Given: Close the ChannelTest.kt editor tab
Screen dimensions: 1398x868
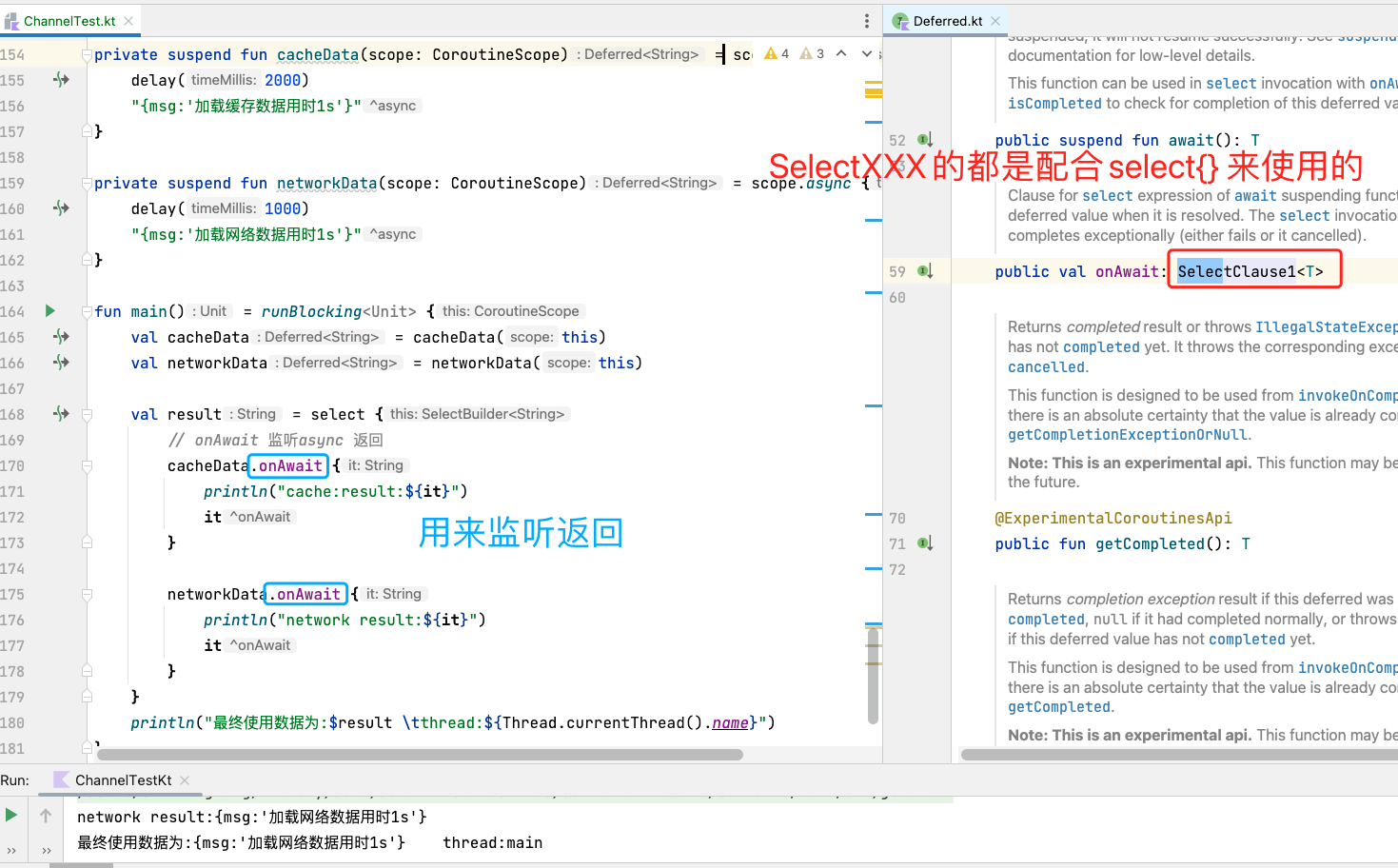Looking at the screenshot, I should pos(128,20).
